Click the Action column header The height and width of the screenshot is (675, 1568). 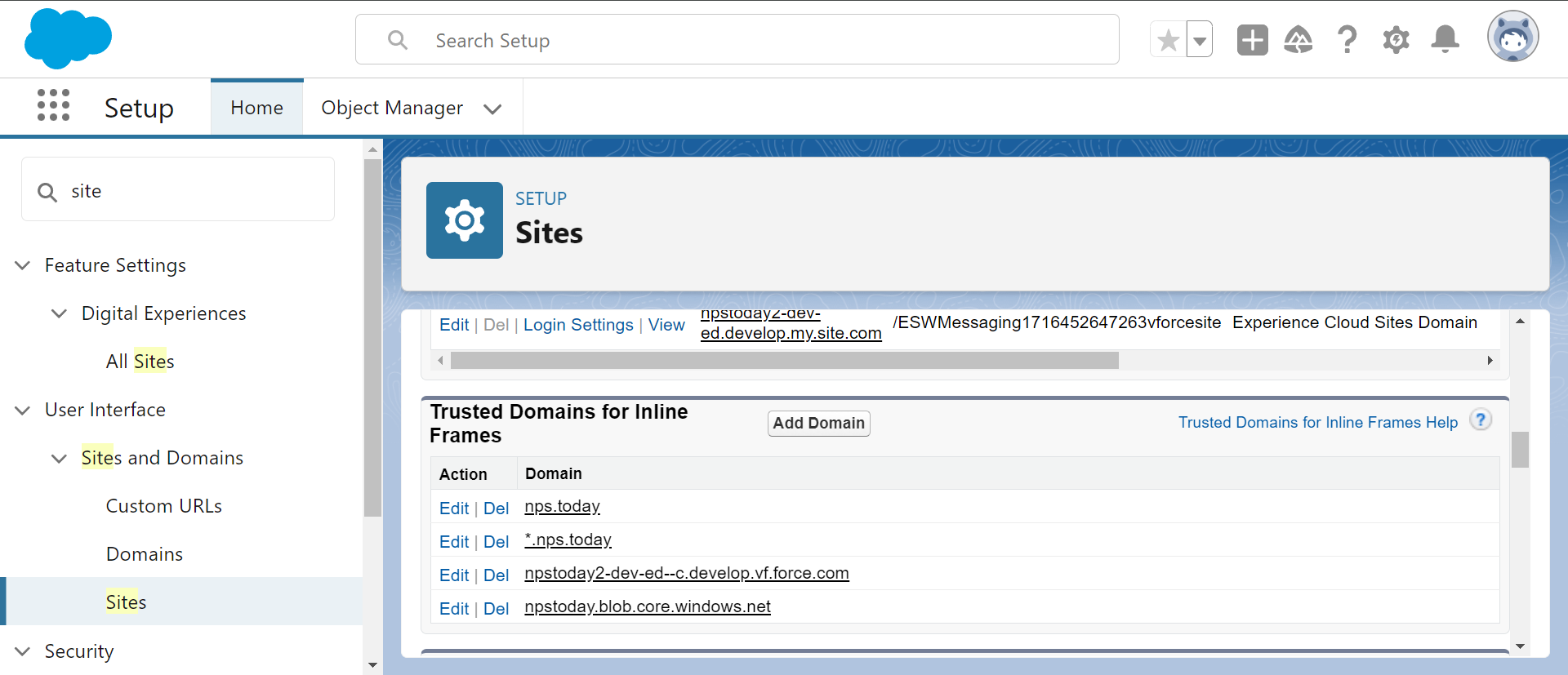tap(463, 474)
